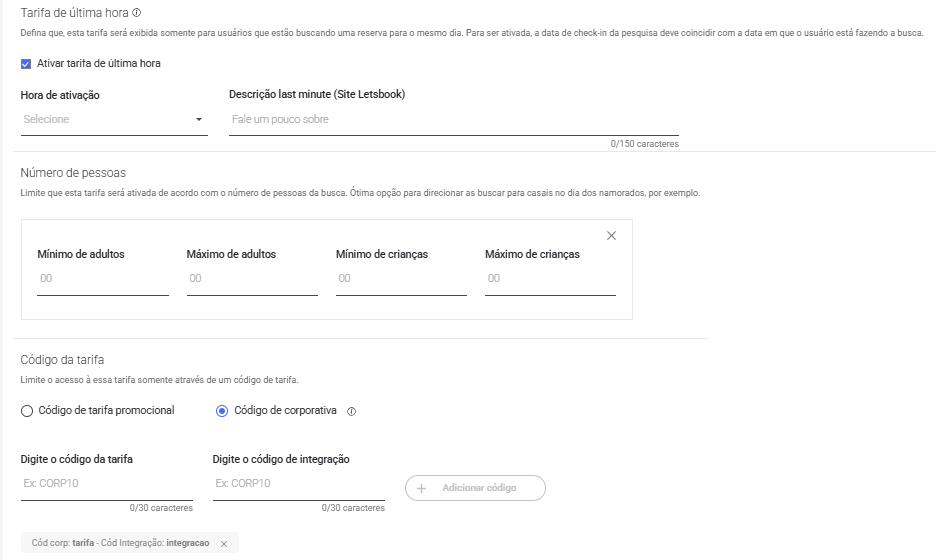
Task: Click info icon beside Código de corporativa
Action: [x=352, y=411]
